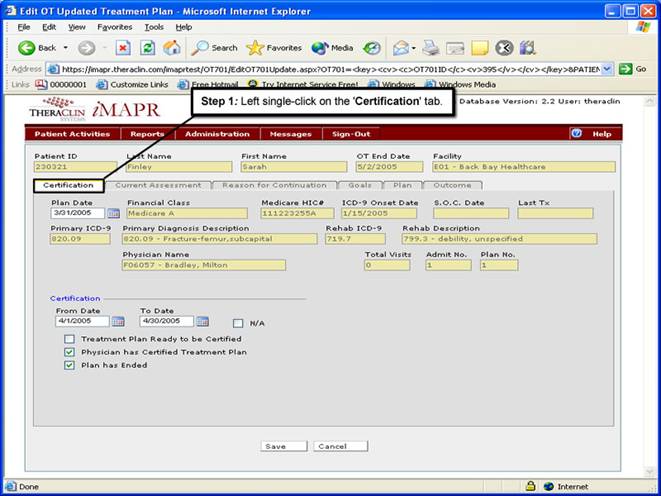Click the Cancel button
661x496 pixels.
pyautogui.click(x=341, y=446)
